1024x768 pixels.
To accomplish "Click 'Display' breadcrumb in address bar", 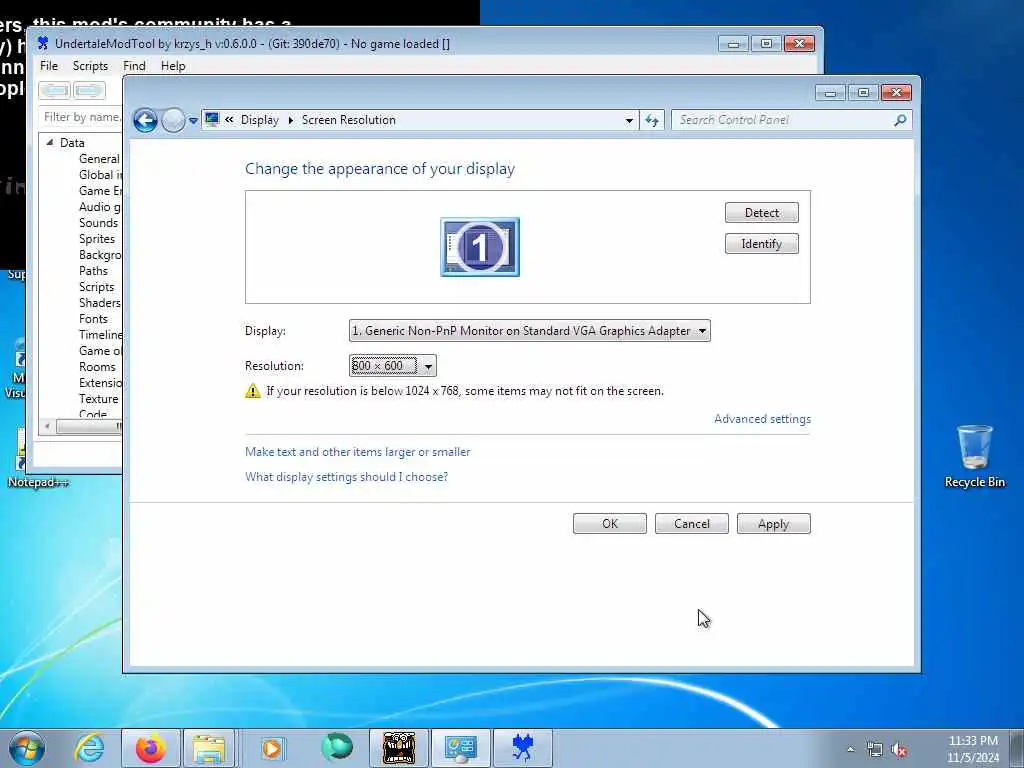I will pos(259,120).
